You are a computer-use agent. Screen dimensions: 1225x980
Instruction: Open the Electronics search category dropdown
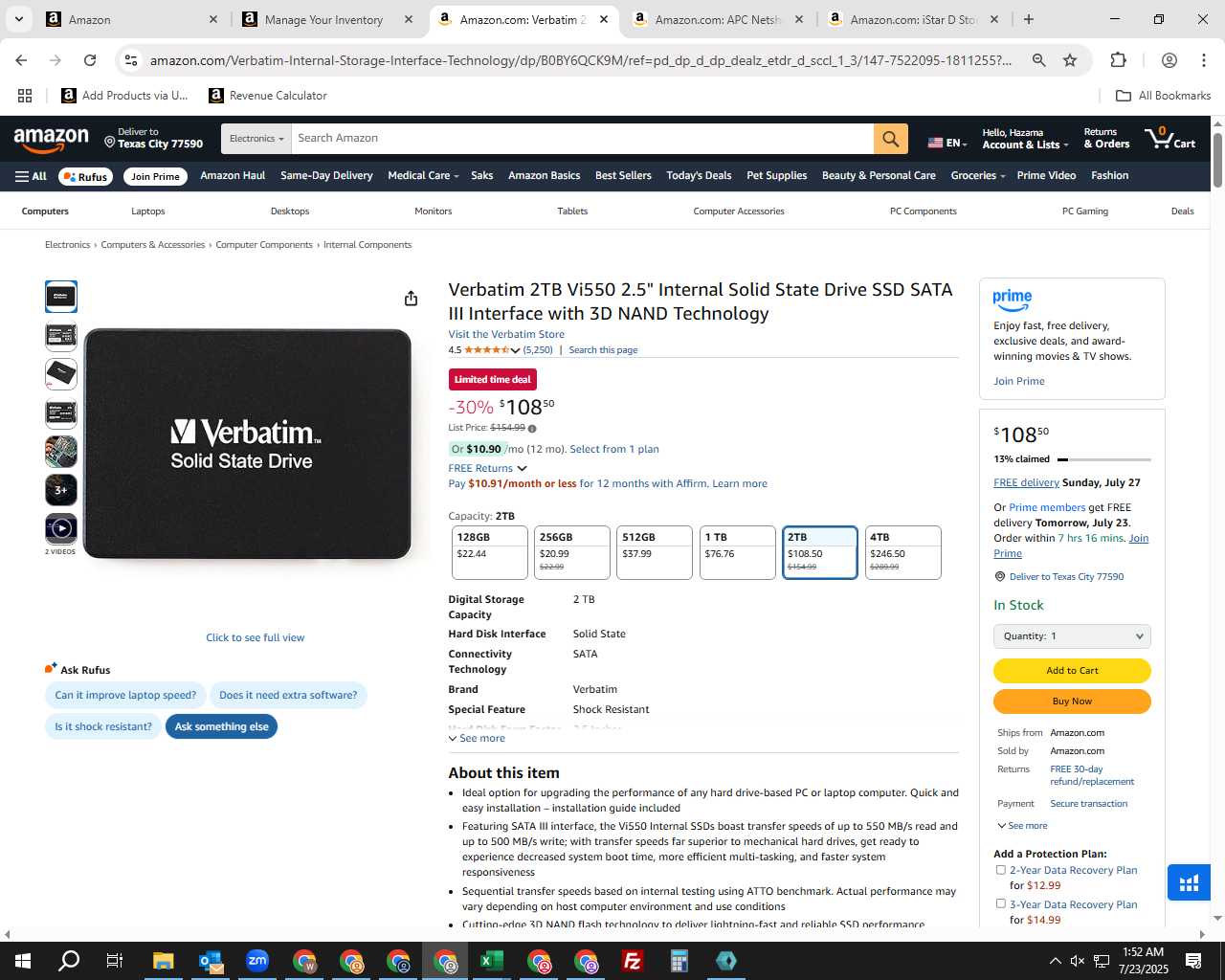click(256, 139)
